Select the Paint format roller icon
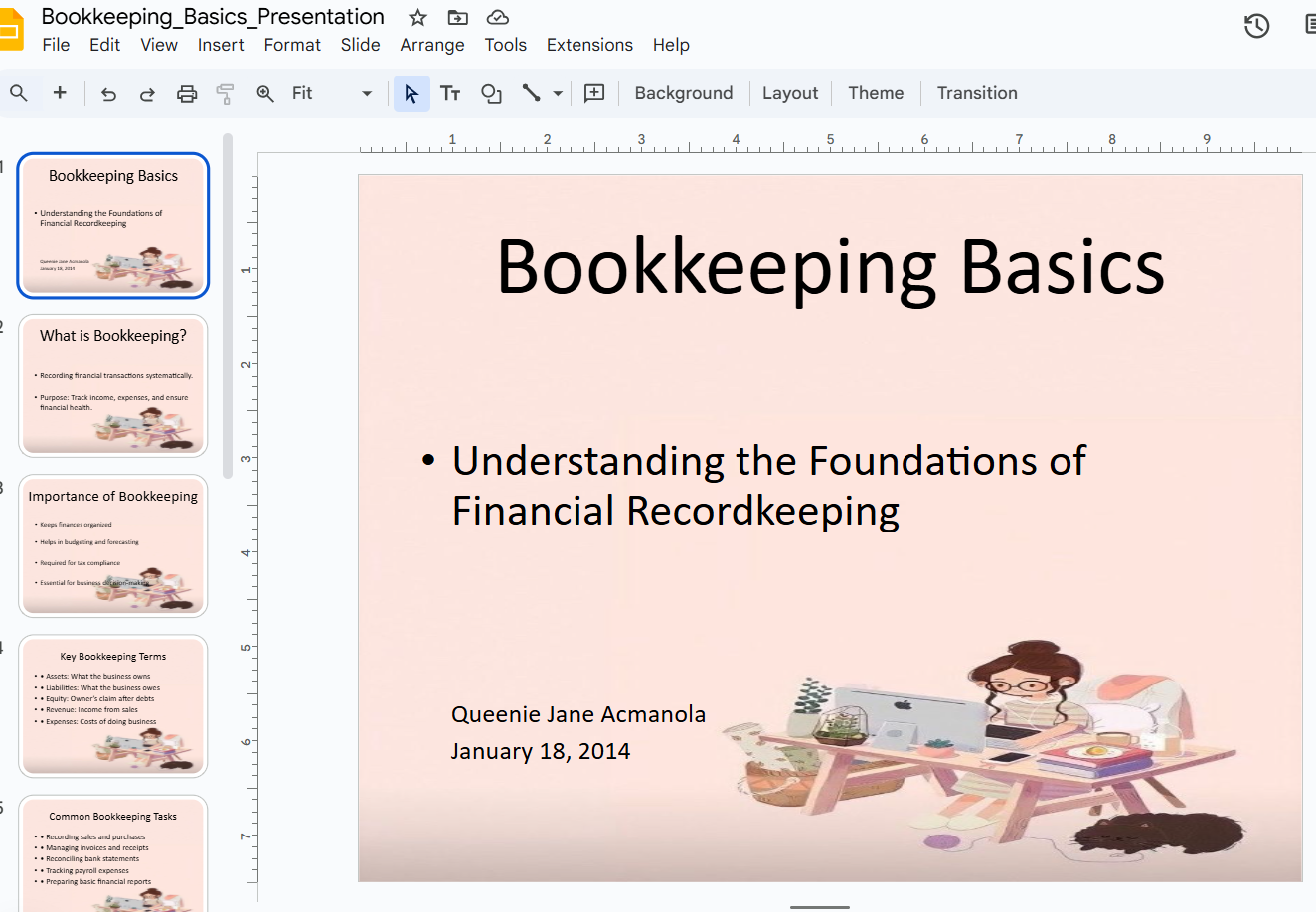The height and width of the screenshot is (912, 1316). [226, 94]
